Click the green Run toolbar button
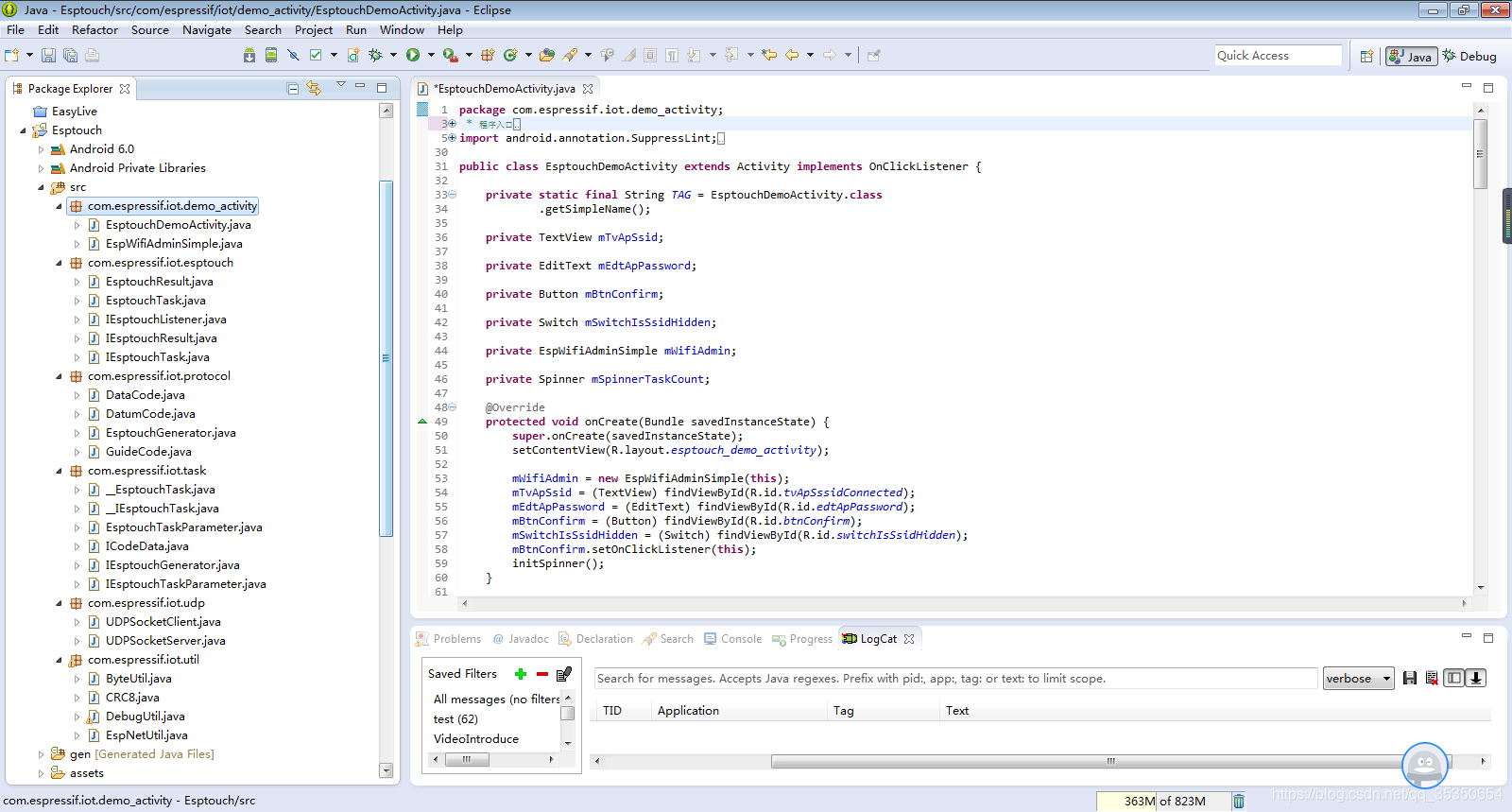The width and height of the screenshot is (1512, 812). coord(413,56)
